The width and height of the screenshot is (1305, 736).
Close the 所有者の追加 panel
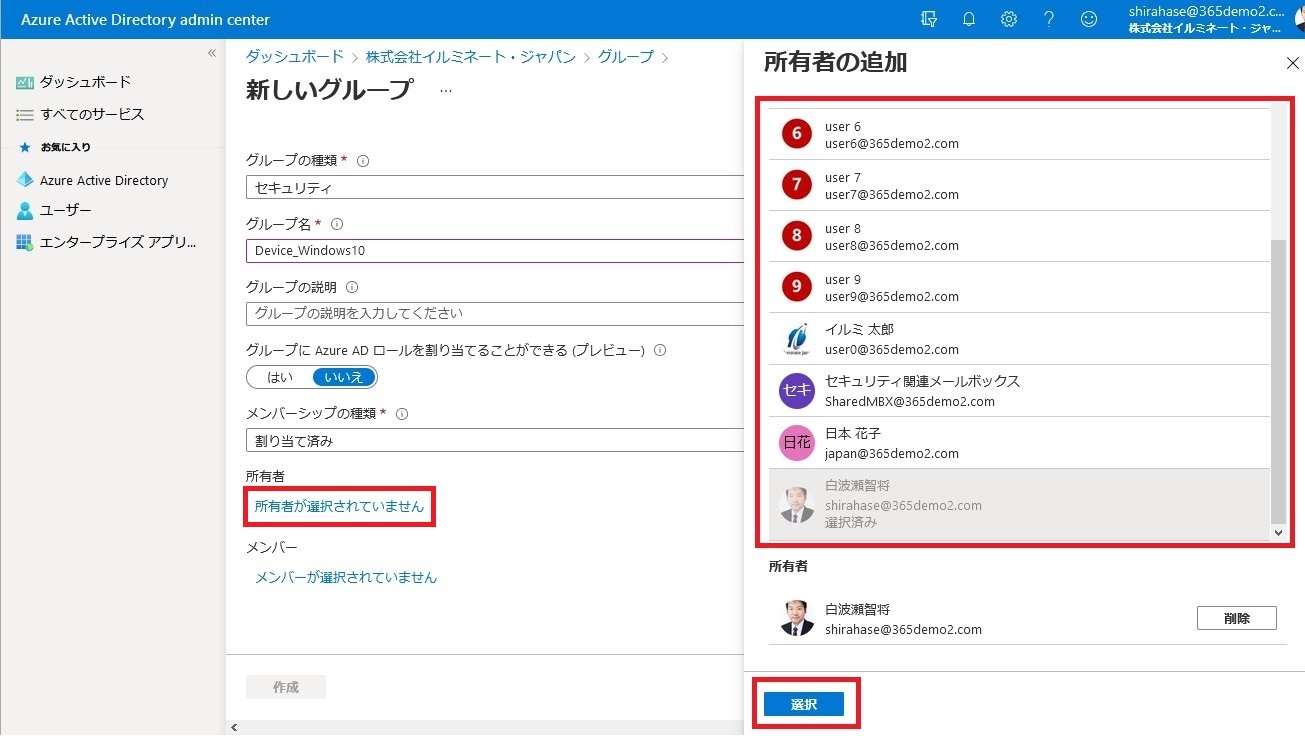(1291, 63)
